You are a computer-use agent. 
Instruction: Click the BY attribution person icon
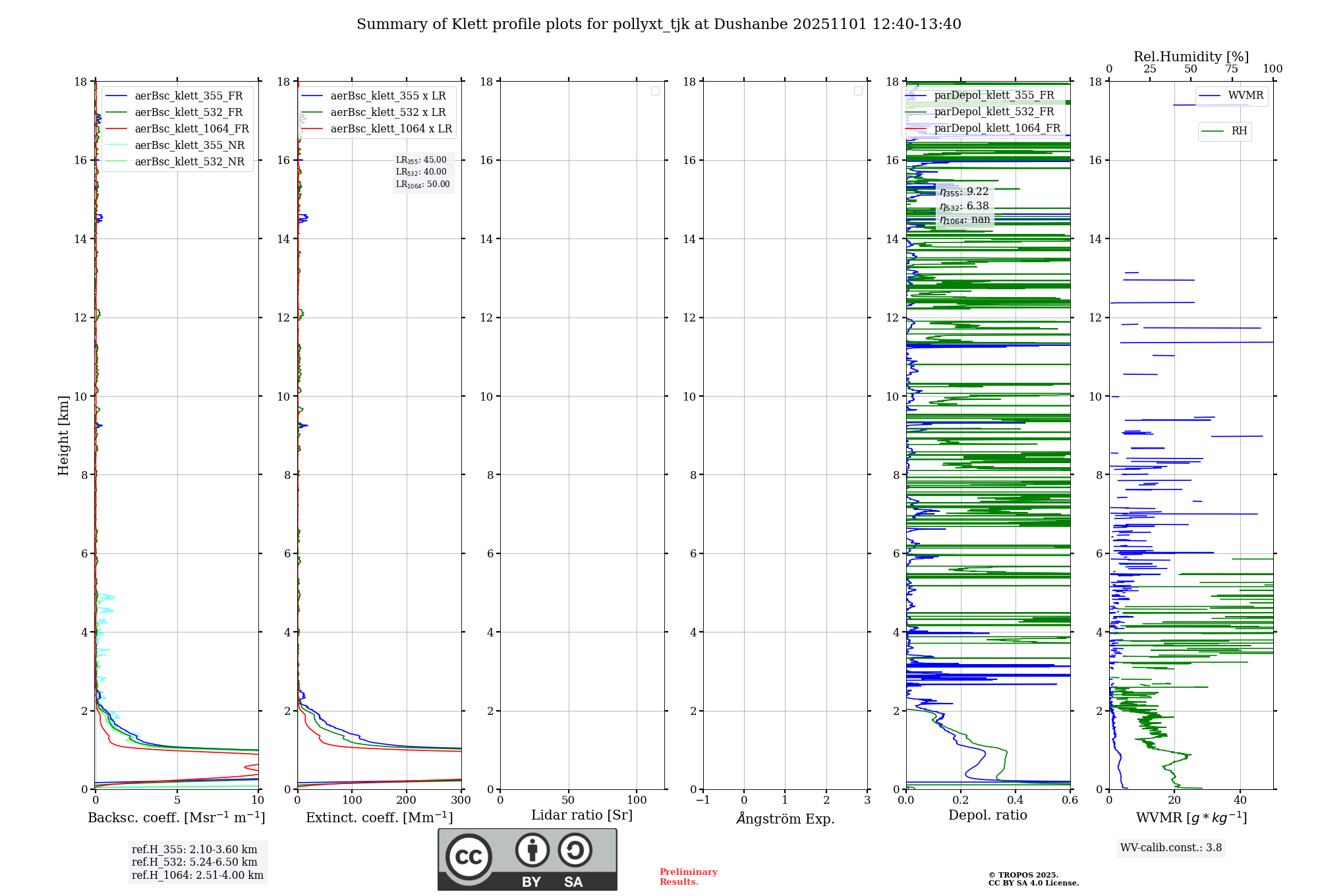(x=532, y=850)
